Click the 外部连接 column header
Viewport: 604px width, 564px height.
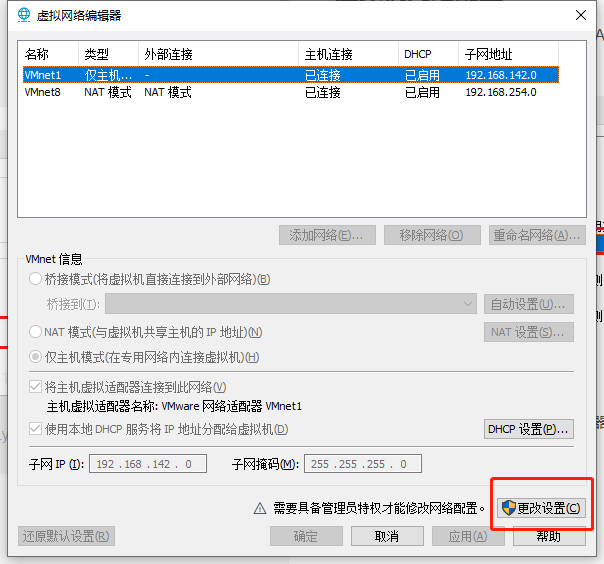click(218, 54)
